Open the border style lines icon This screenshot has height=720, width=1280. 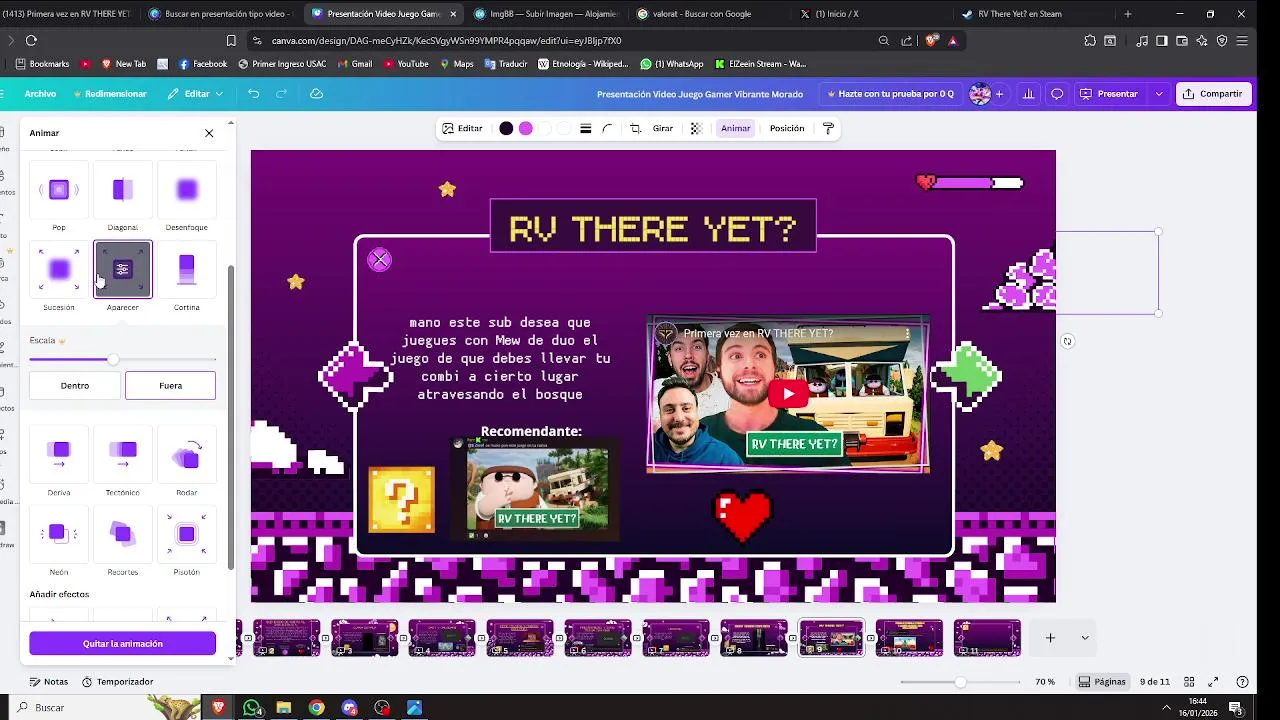tap(586, 128)
